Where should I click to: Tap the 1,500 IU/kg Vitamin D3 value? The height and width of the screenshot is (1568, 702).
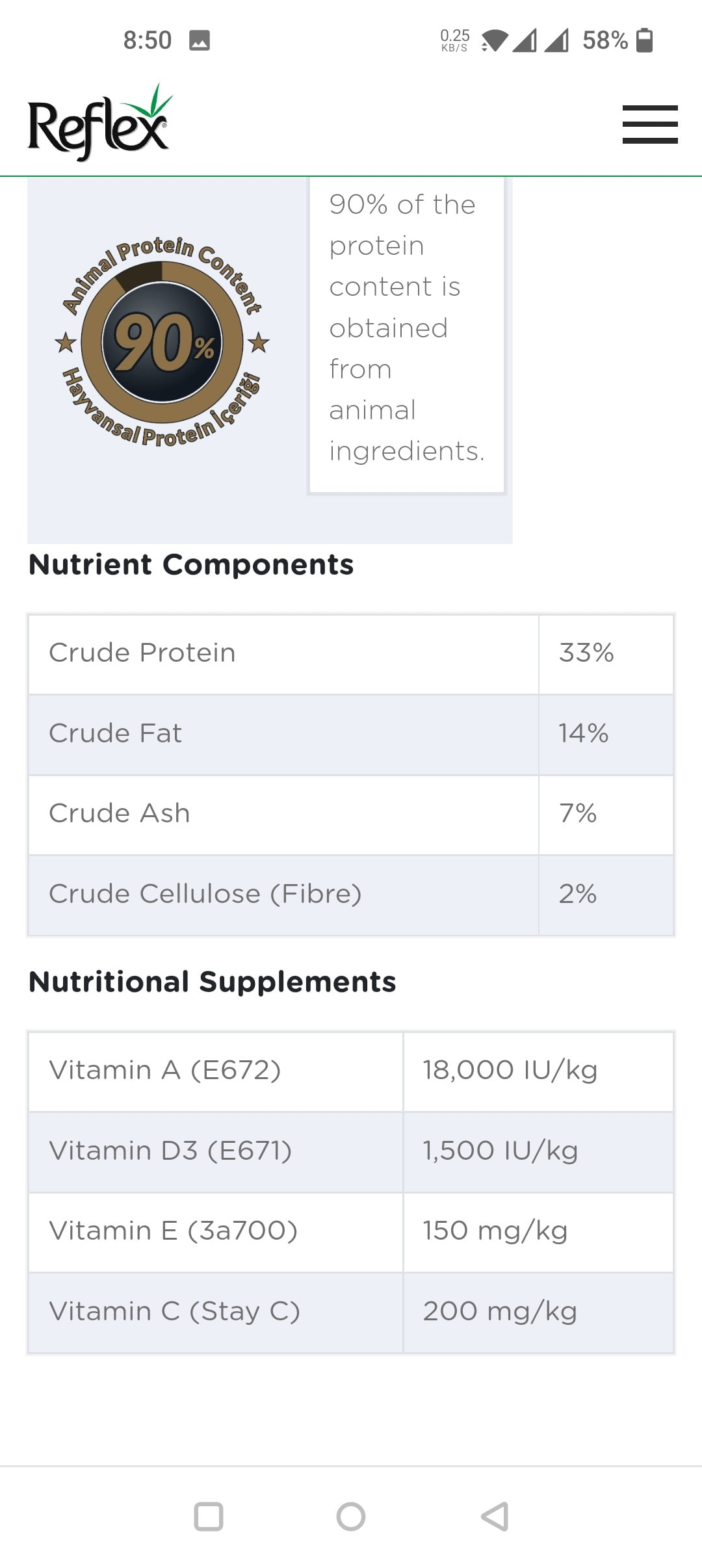500,1151
